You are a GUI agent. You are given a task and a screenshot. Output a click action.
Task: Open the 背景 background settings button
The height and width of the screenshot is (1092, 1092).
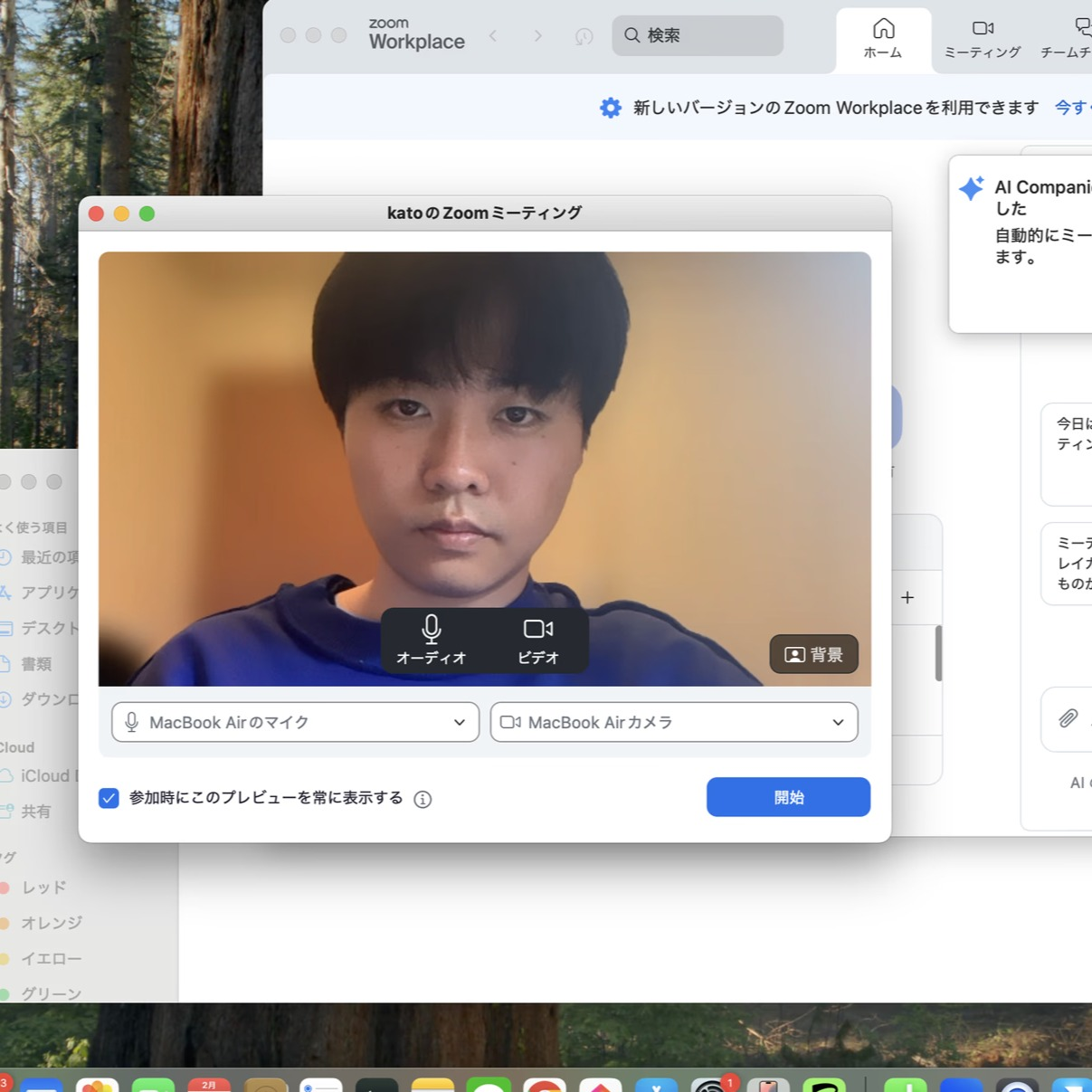click(x=813, y=654)
